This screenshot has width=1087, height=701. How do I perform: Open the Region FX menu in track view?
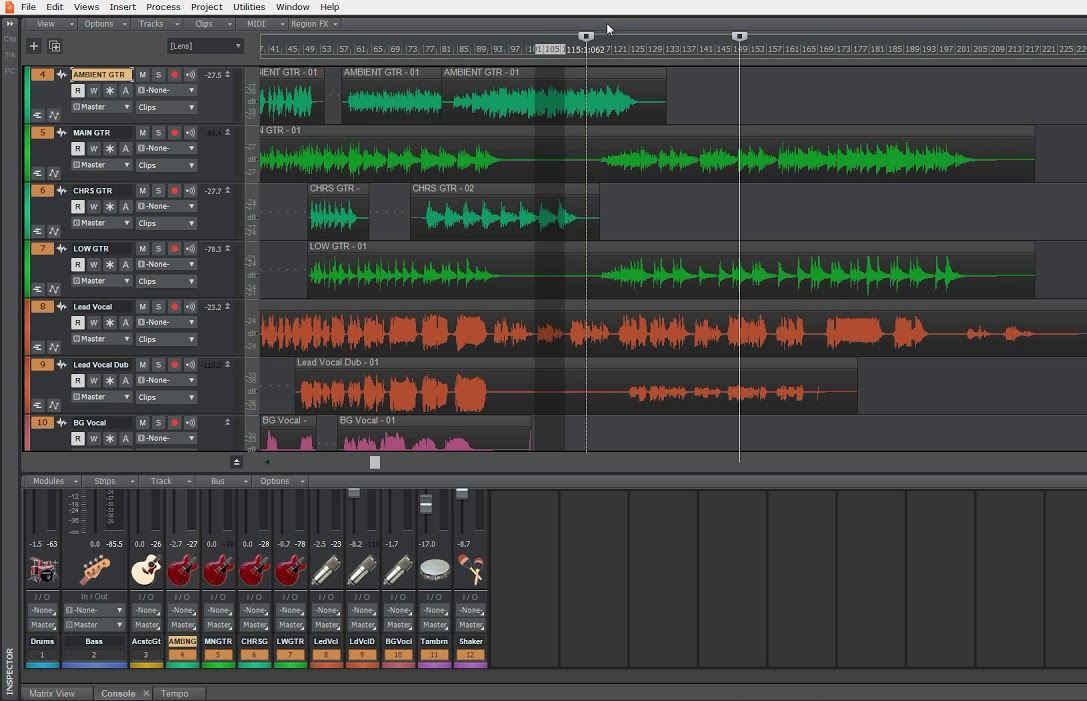[x=314, y=24]
